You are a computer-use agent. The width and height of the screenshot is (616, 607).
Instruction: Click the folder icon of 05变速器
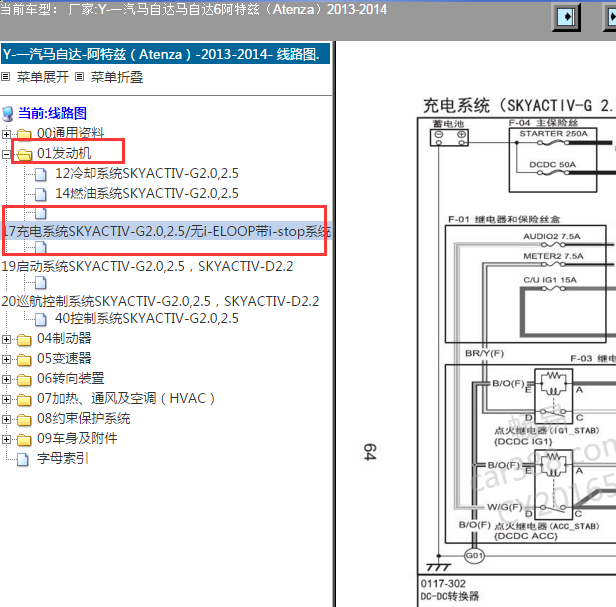click(x=24, y=359)
